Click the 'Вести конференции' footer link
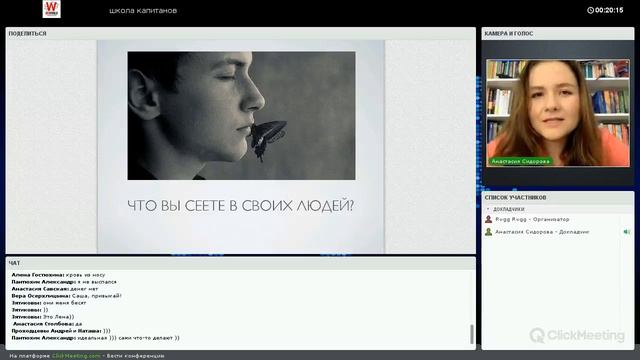 pos(136,356)
